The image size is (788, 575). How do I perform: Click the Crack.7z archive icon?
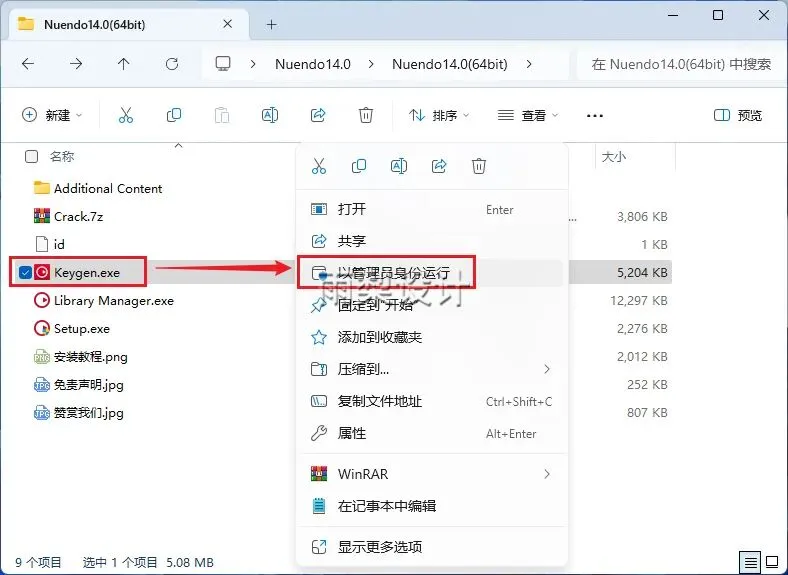pos(42,216)
